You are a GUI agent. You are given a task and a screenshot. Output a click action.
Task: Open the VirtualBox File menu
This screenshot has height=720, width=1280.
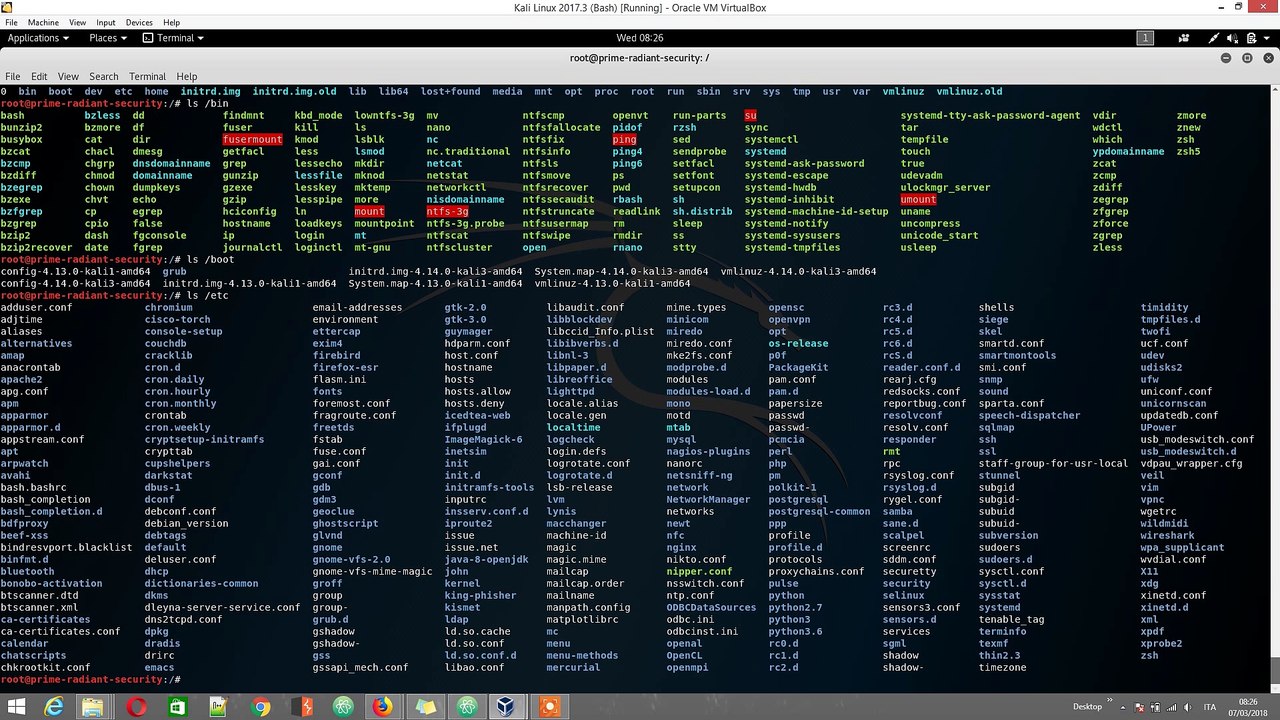(x=11, y=22)
